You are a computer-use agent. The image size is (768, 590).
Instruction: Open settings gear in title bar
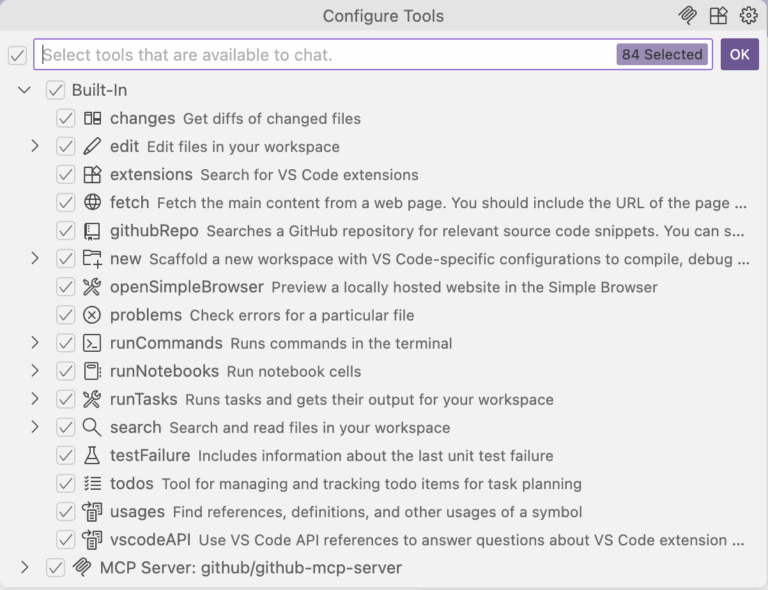[x=748, y=15]
